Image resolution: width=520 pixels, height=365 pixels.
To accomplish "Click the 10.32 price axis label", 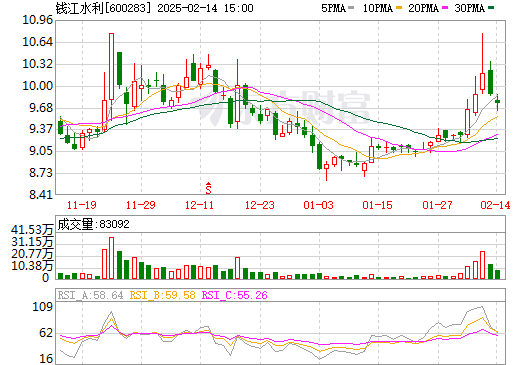I will pos(38,64).
